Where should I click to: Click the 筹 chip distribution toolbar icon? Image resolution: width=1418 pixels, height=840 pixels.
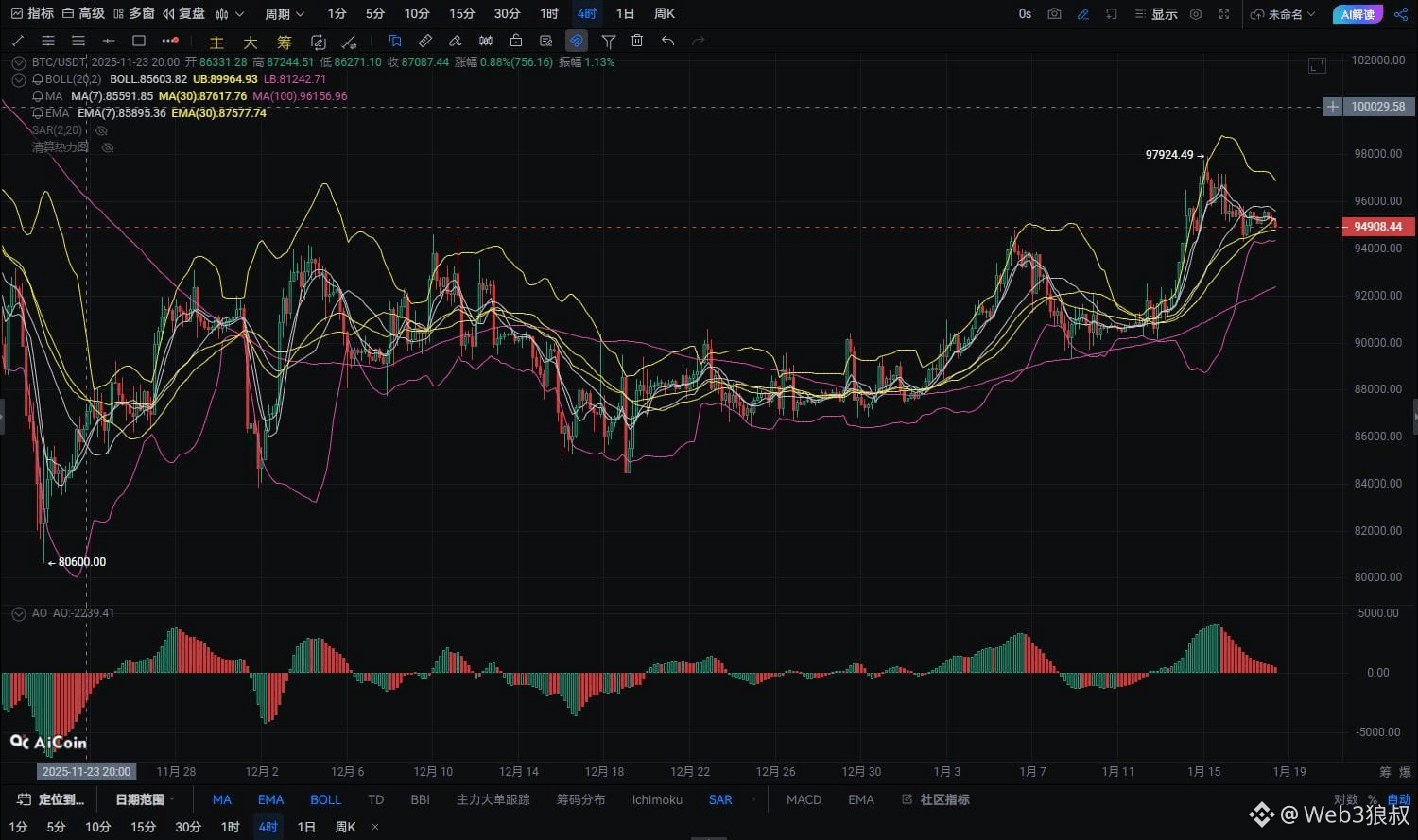(x=285, y=42)
